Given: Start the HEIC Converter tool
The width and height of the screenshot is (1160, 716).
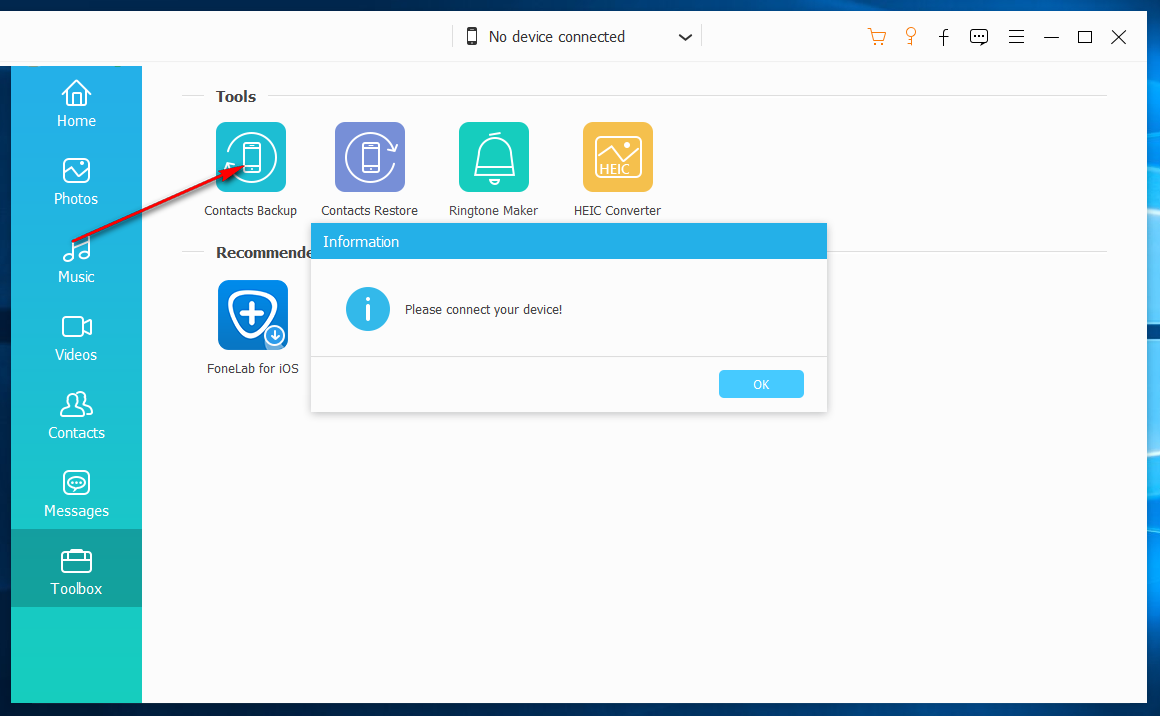Looking at the screenshot, I should pyautogui.click(x=618, y=157).
